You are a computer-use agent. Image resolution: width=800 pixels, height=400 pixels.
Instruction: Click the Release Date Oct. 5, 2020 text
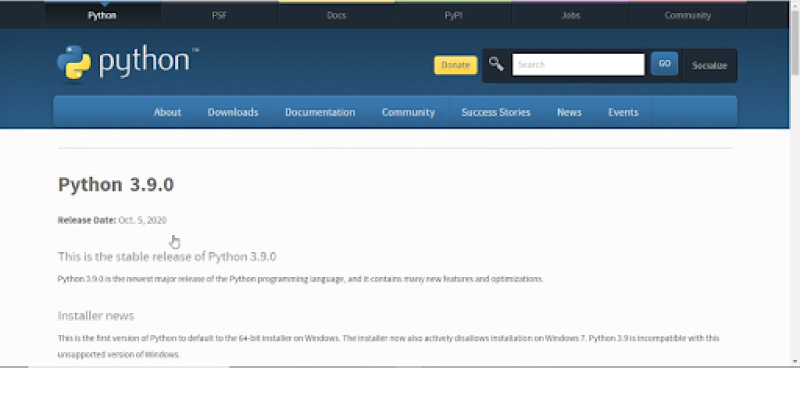(112, 220)
